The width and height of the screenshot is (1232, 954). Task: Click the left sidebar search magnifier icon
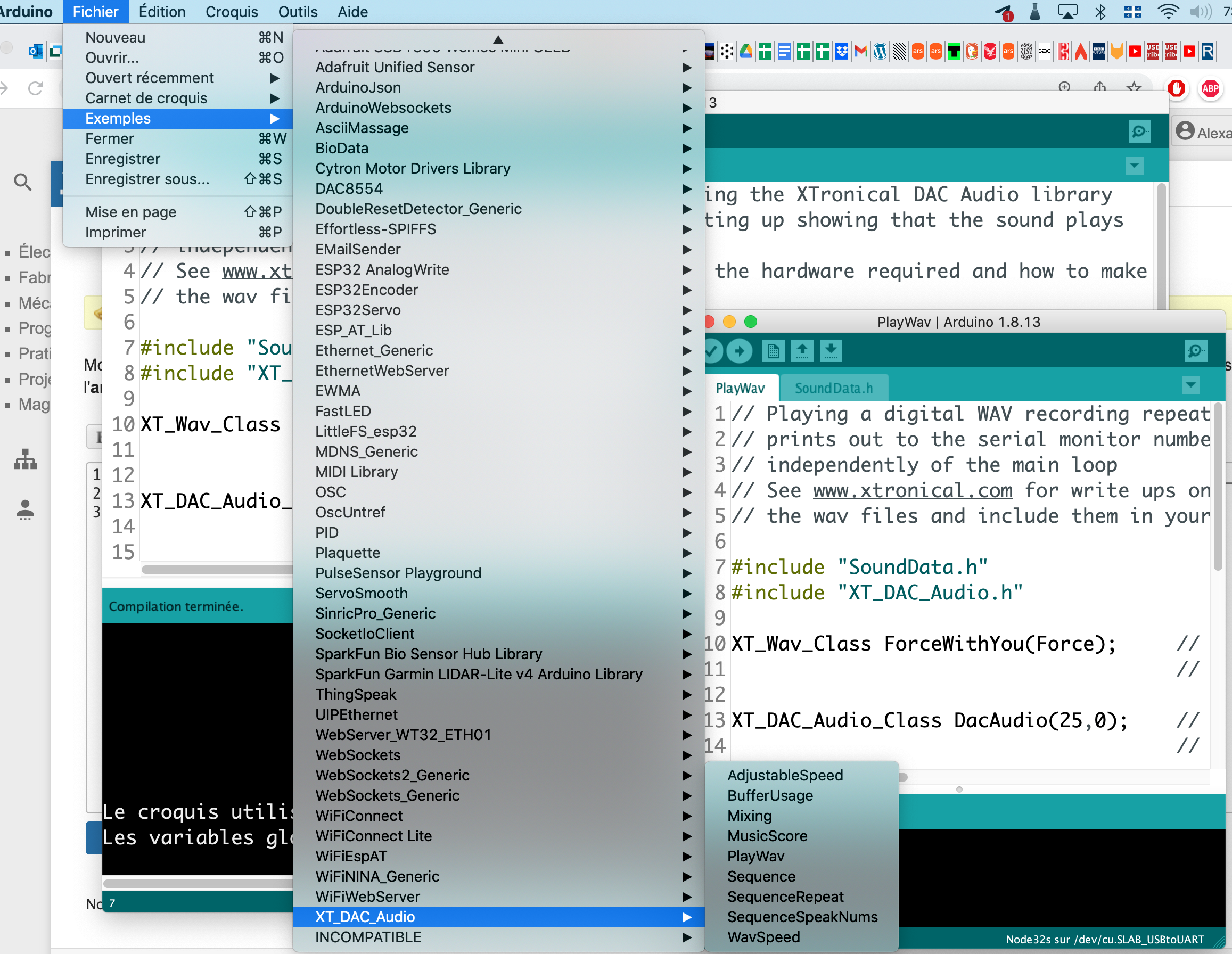pyautogui.click(x=22, y=182)
